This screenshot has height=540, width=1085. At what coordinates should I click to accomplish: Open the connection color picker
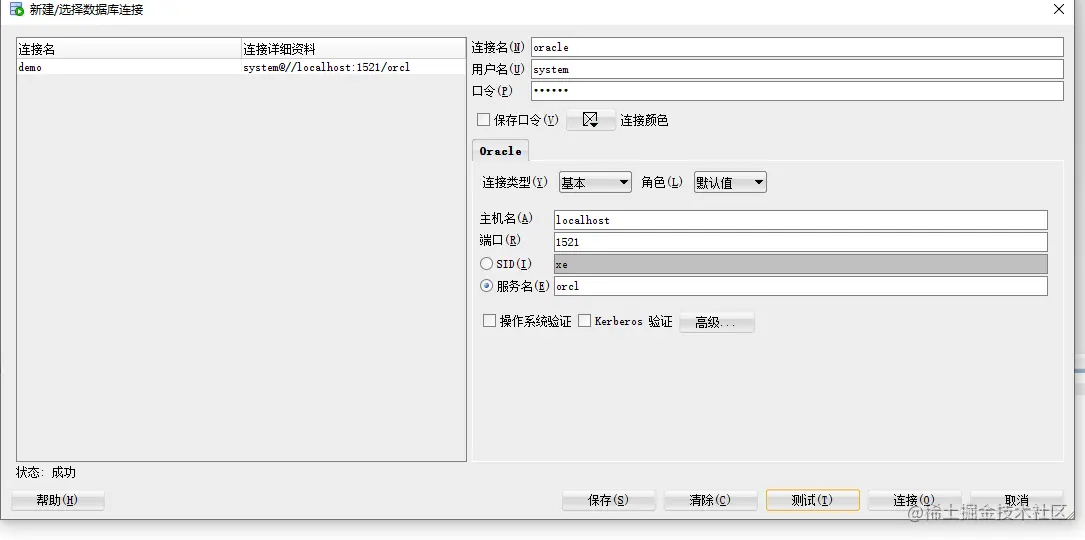(590, 120)
